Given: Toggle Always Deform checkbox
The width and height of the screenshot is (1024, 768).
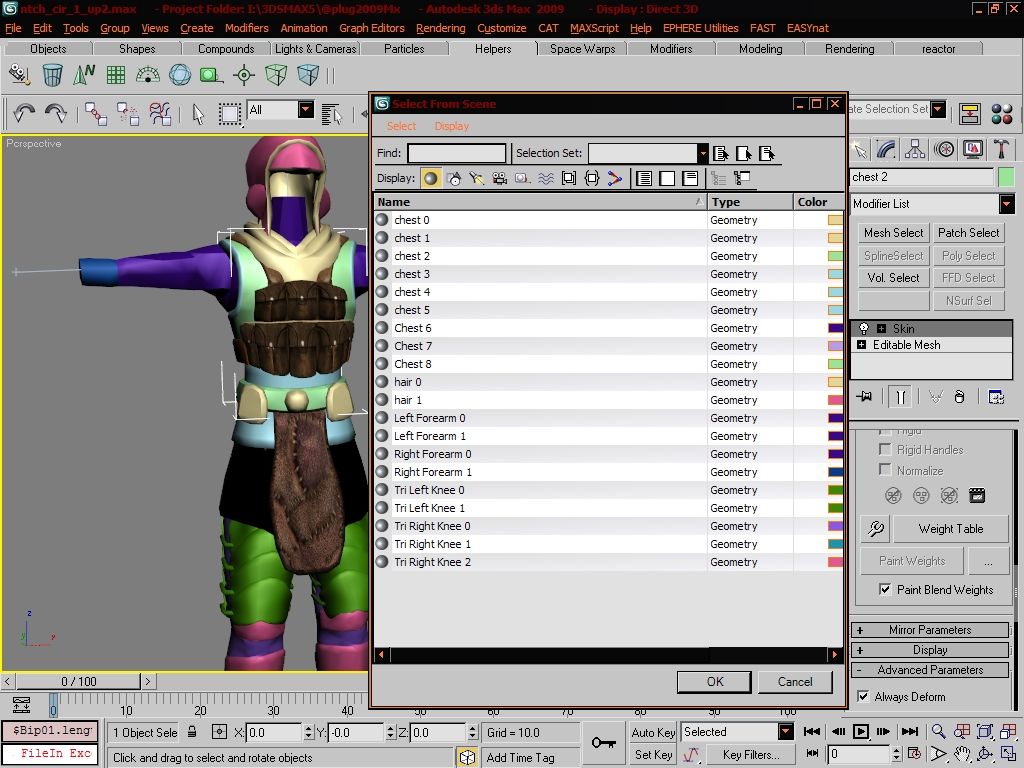Looking at the screenshot, I should [x=863, y=696].
